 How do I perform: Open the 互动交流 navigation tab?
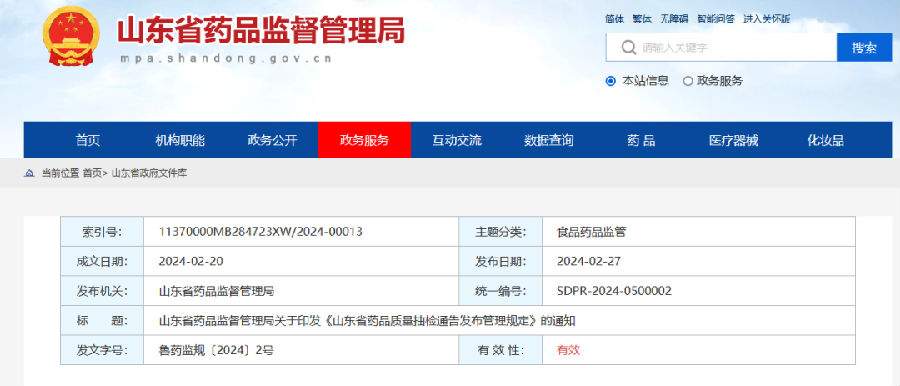pyautogui.click(x=457, y=140)
